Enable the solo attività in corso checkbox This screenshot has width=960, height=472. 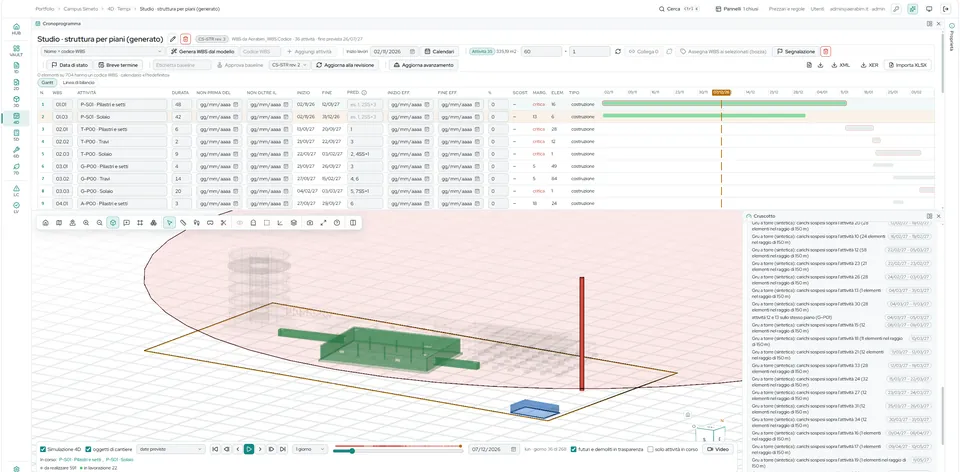650,449
